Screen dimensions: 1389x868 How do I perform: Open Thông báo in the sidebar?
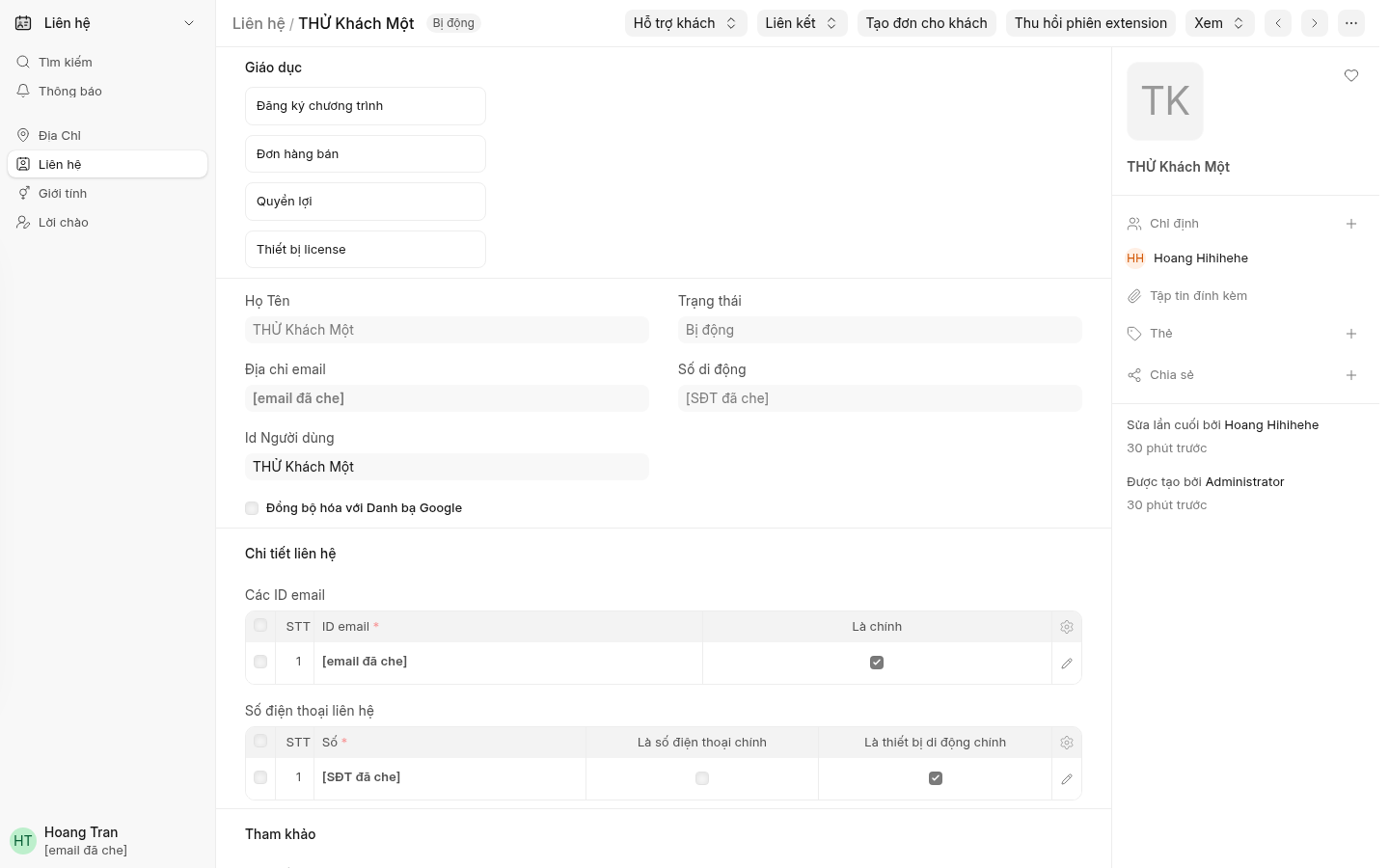click(107, 91)
